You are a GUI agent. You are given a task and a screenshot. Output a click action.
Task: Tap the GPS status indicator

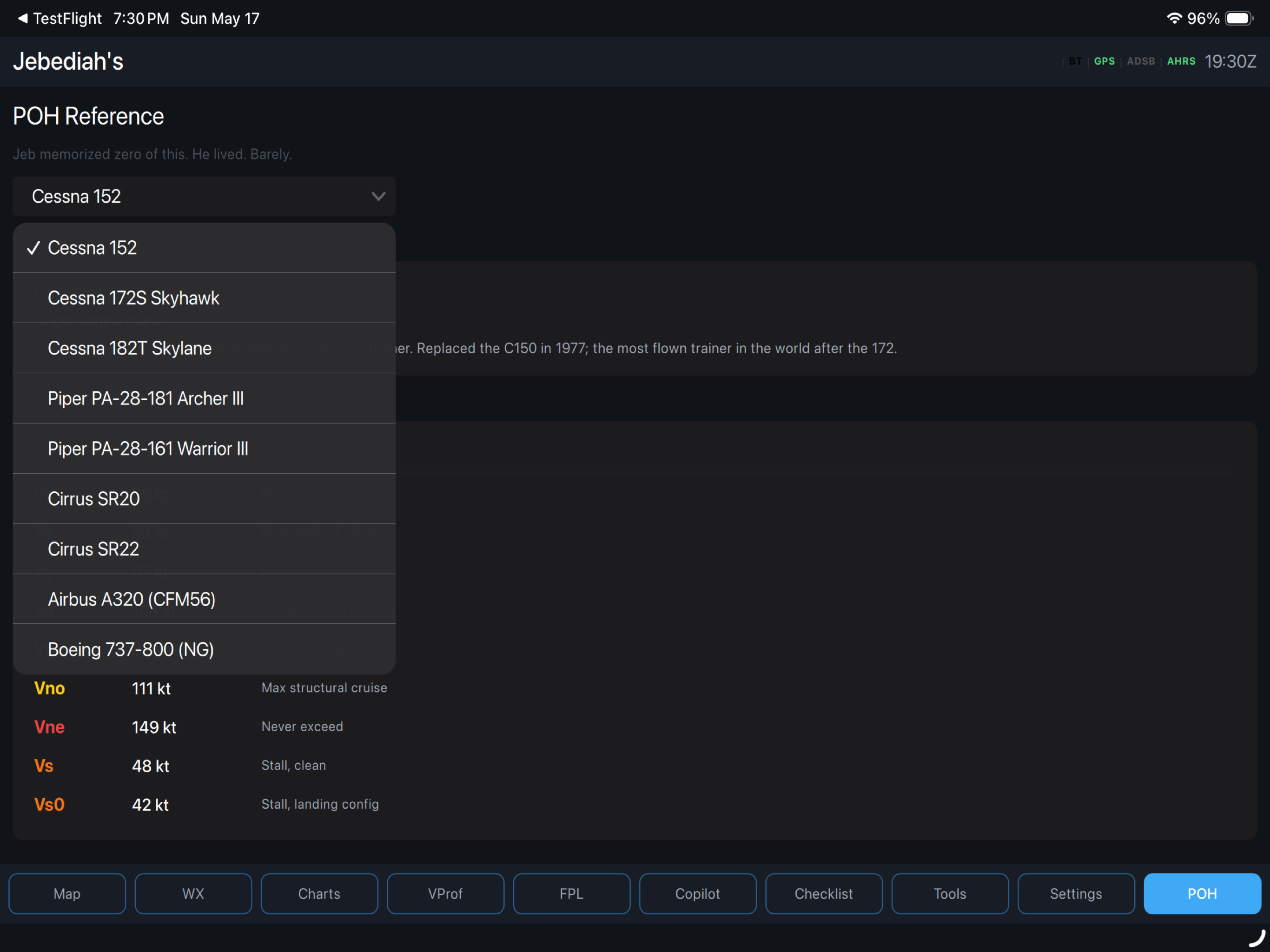pos(1104,61)
